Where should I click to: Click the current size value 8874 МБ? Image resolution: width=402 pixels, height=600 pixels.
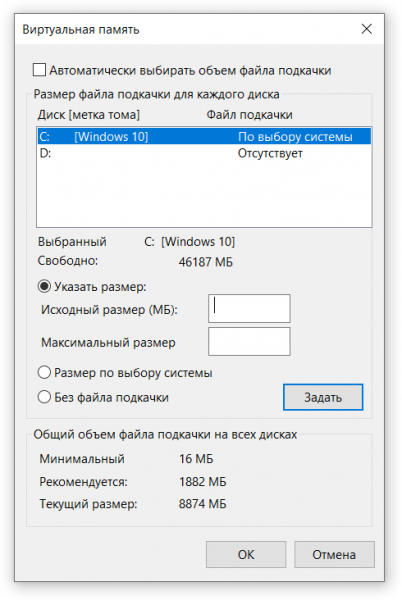(203, 504)
